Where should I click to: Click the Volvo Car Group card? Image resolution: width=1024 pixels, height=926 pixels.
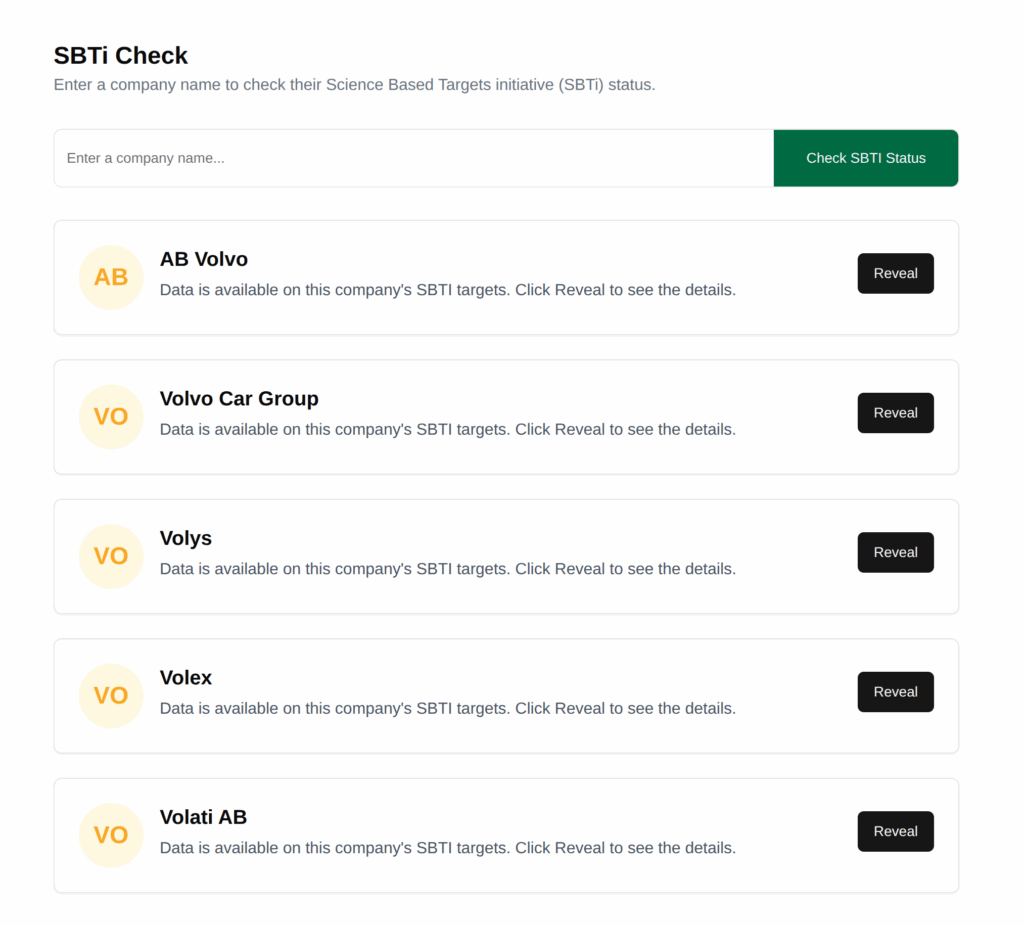tap(506, 417)
